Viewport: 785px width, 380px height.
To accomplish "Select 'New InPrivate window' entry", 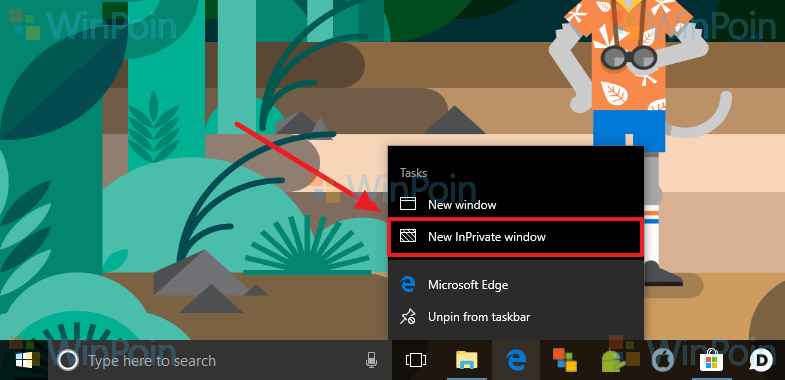I will (516, 236).
